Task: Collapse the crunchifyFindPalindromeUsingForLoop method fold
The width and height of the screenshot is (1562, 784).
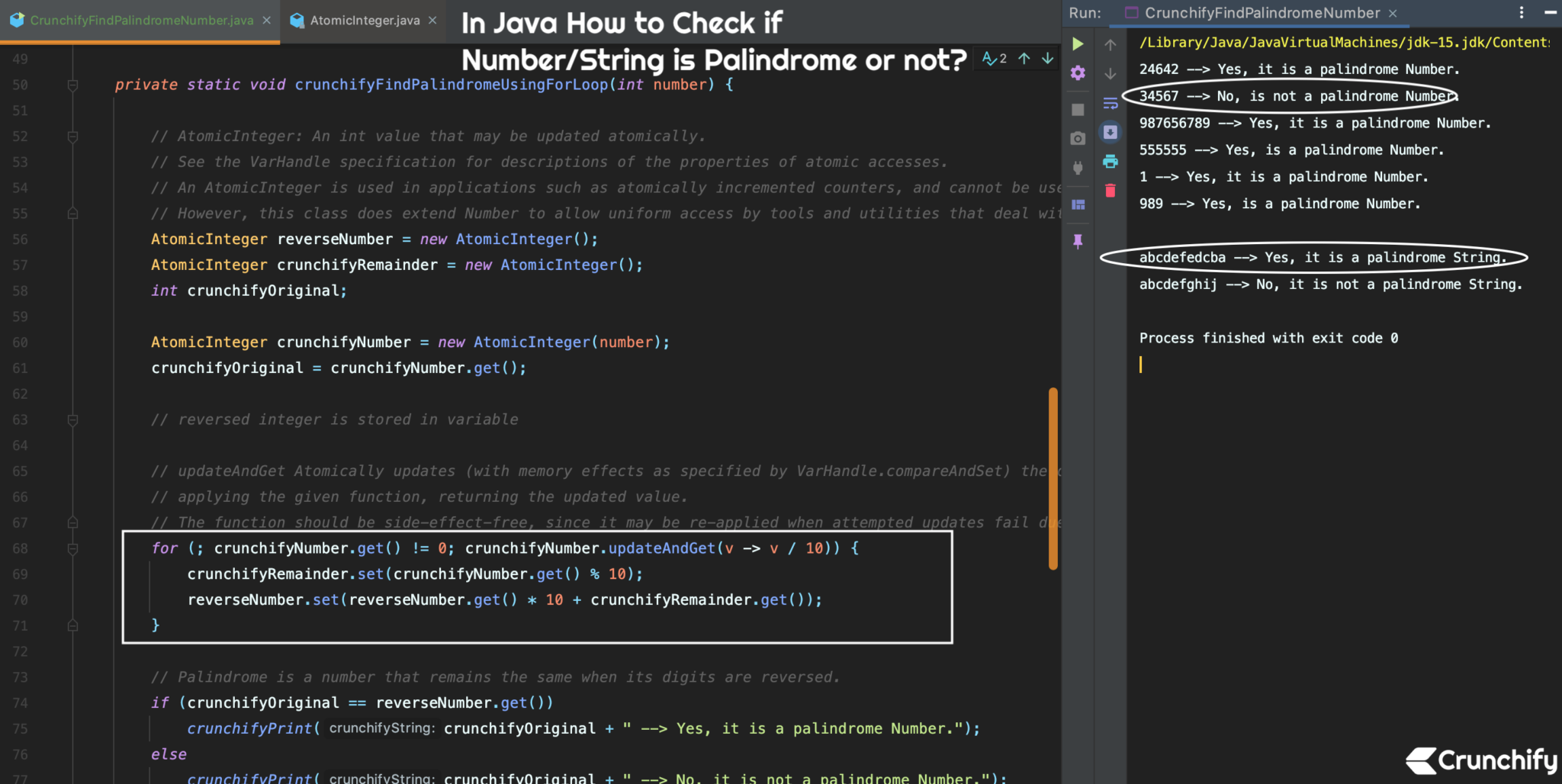Action: point(72,85)
